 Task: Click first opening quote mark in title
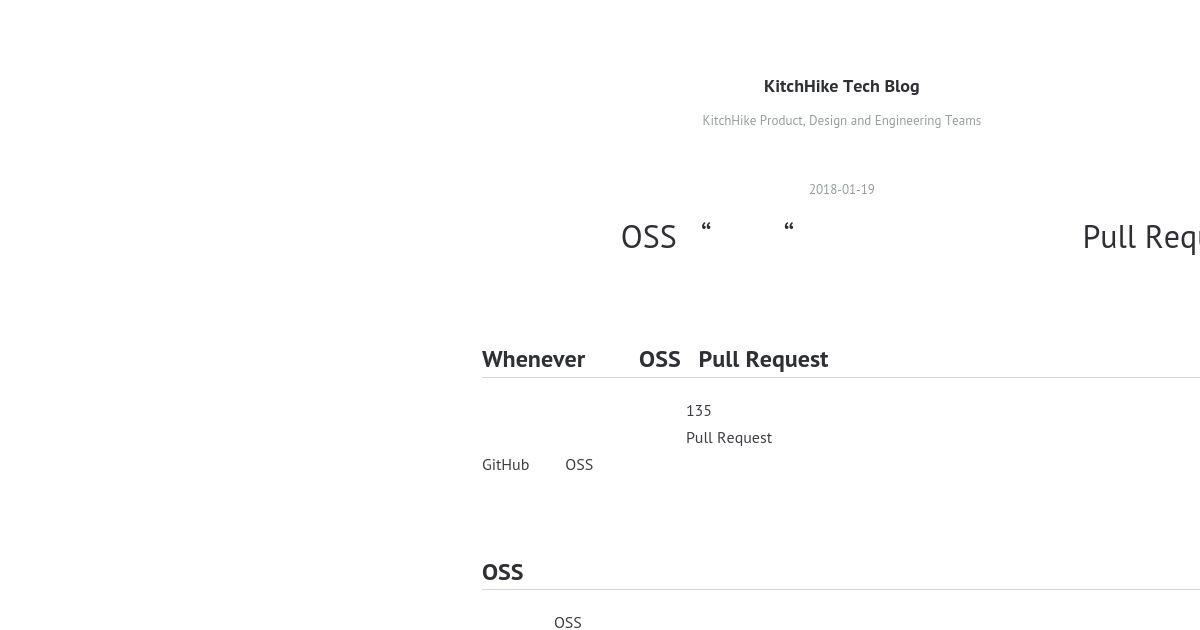click(x=706, y=229)
